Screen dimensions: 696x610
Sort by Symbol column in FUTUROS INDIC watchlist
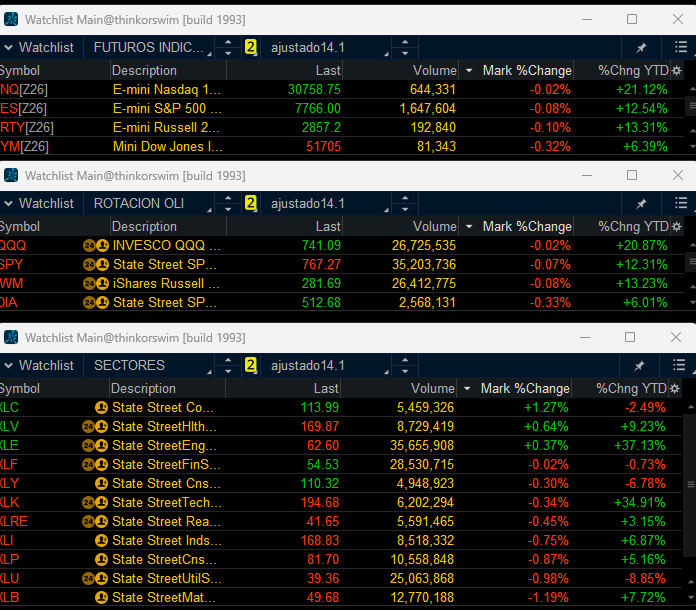pyautogui.click(x=20, y=71)
